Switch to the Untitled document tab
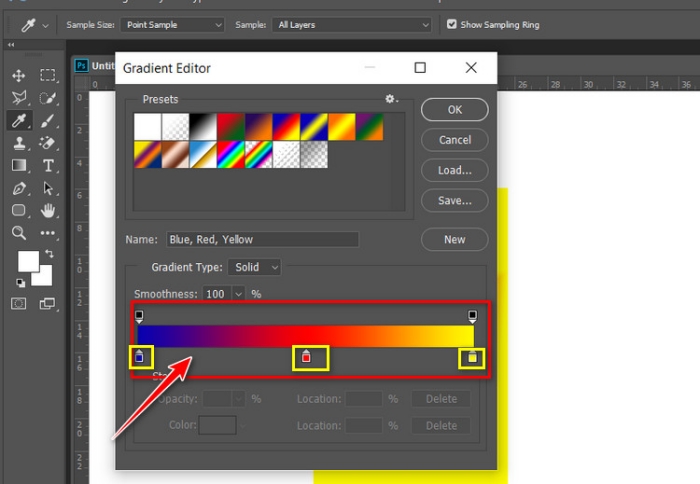Screen dimensions: 700x484 tap(94, 66)
